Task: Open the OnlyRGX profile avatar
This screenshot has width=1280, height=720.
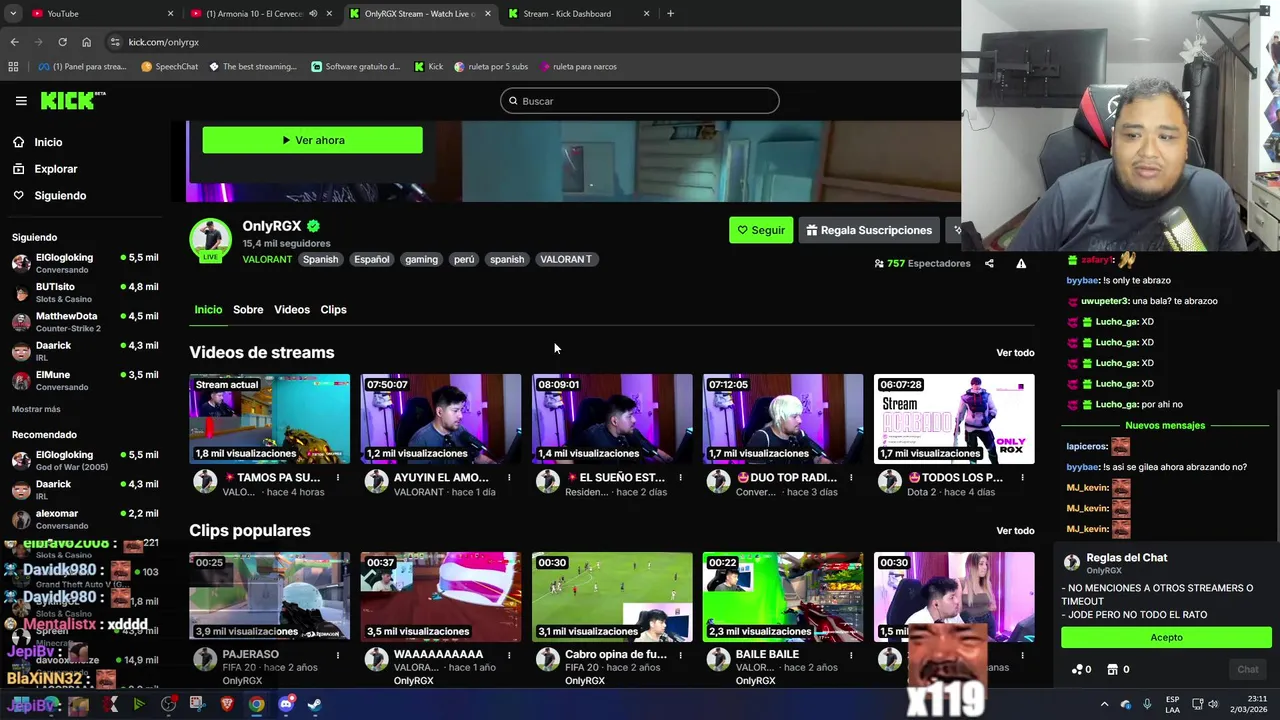Action: tap(210, 240)
